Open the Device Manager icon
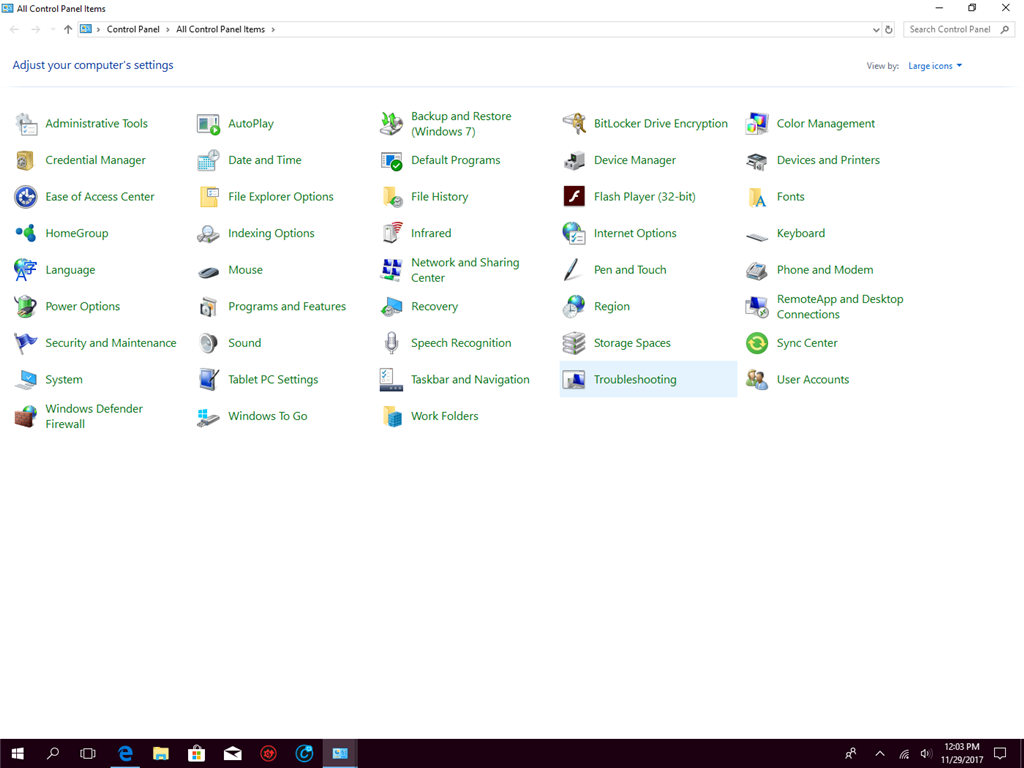This screenshot has width=1024, height=768. pyautogui.click(x=574, y=160)
